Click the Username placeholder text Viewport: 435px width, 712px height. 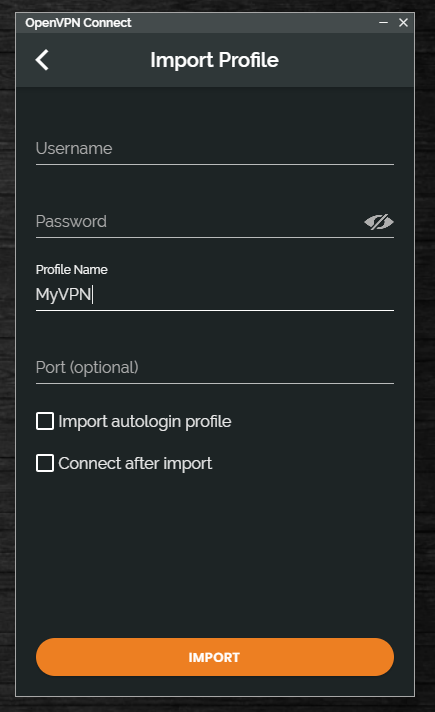74,148
